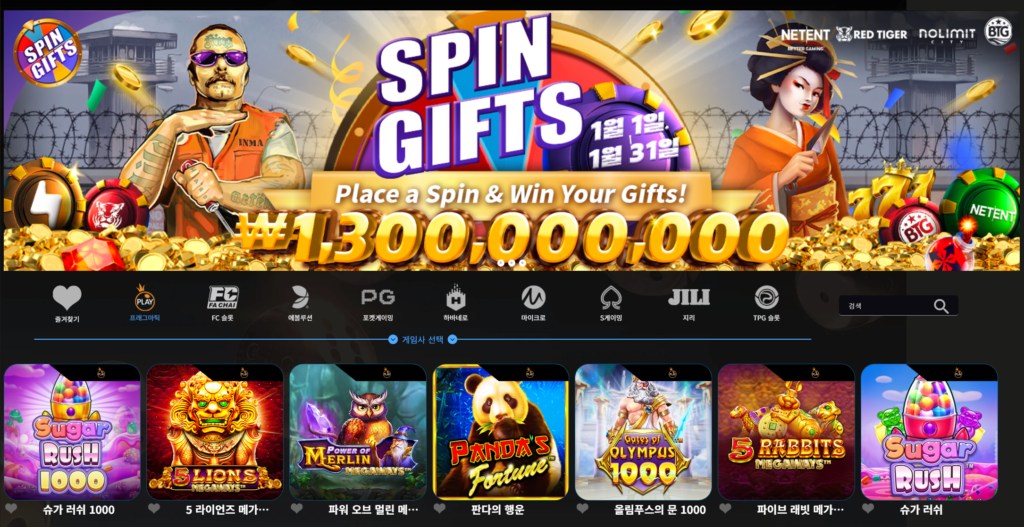1024x527 pixels.
Task: Select the S Gaming provider tab
Action: click(611, 304)
